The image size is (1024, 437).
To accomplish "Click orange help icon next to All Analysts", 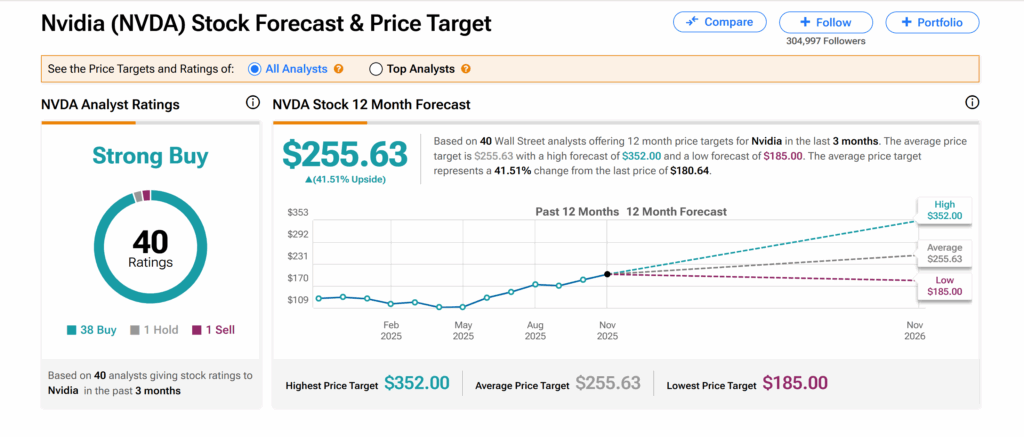I will pyautogui.click(x=339, y=69).
